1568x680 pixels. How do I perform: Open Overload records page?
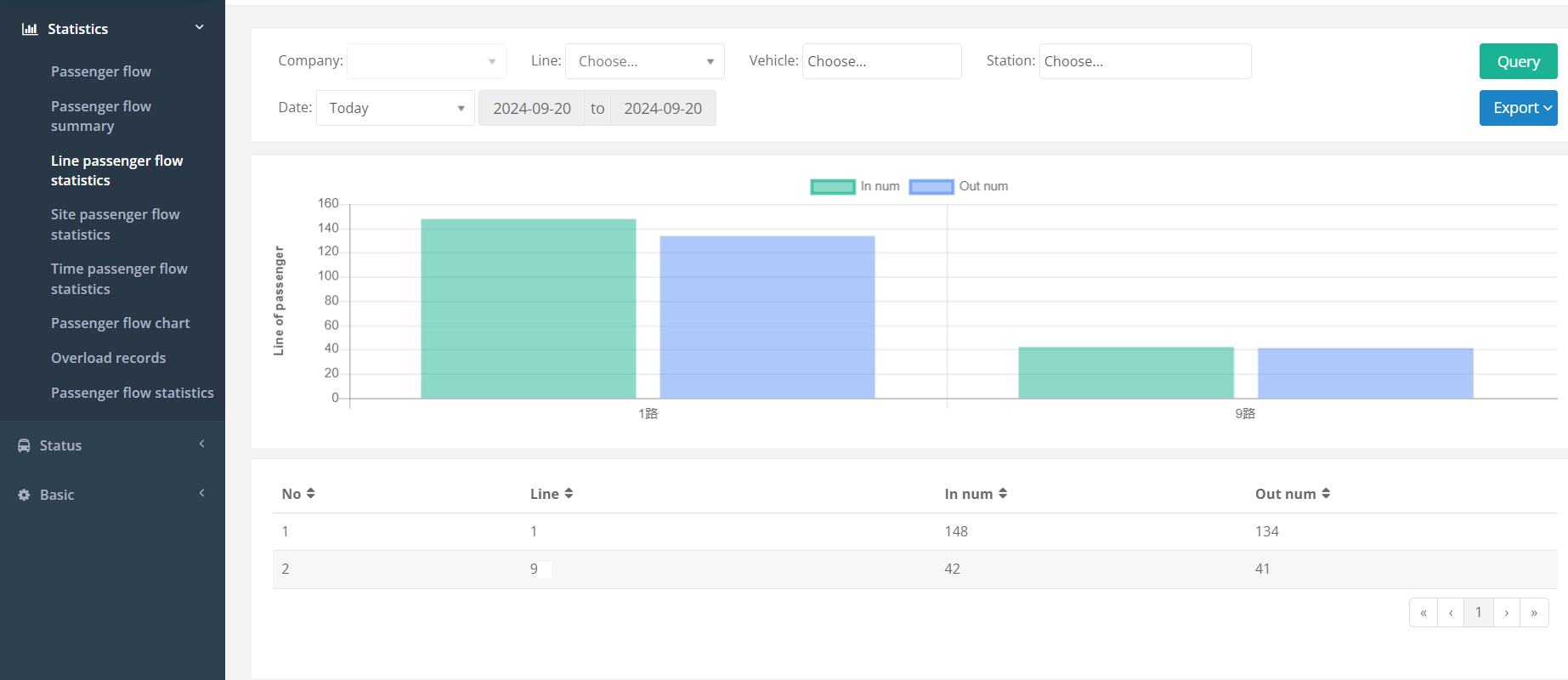click(109, 358)
